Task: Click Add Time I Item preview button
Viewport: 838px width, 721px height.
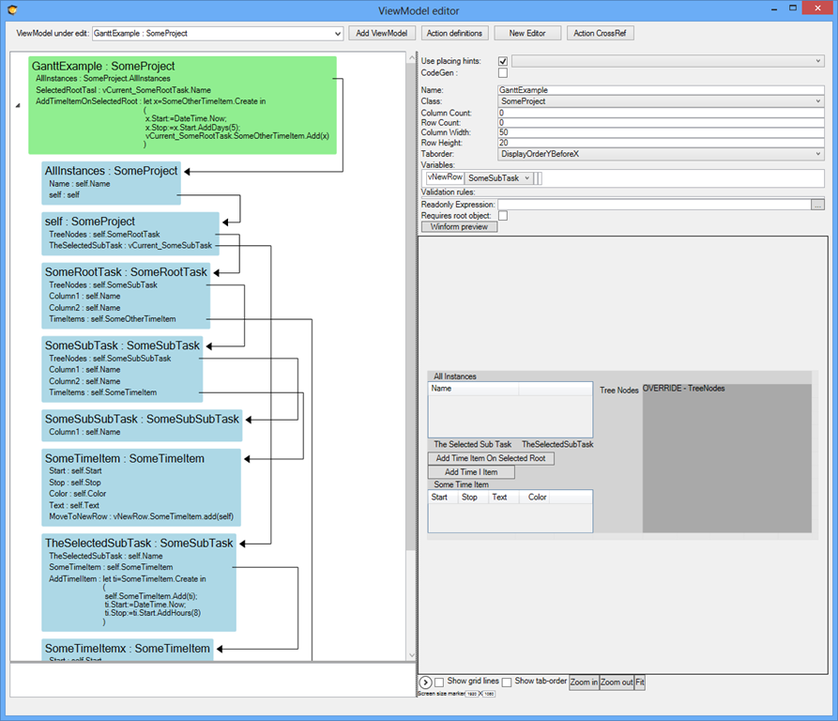Action: (471, 472)
